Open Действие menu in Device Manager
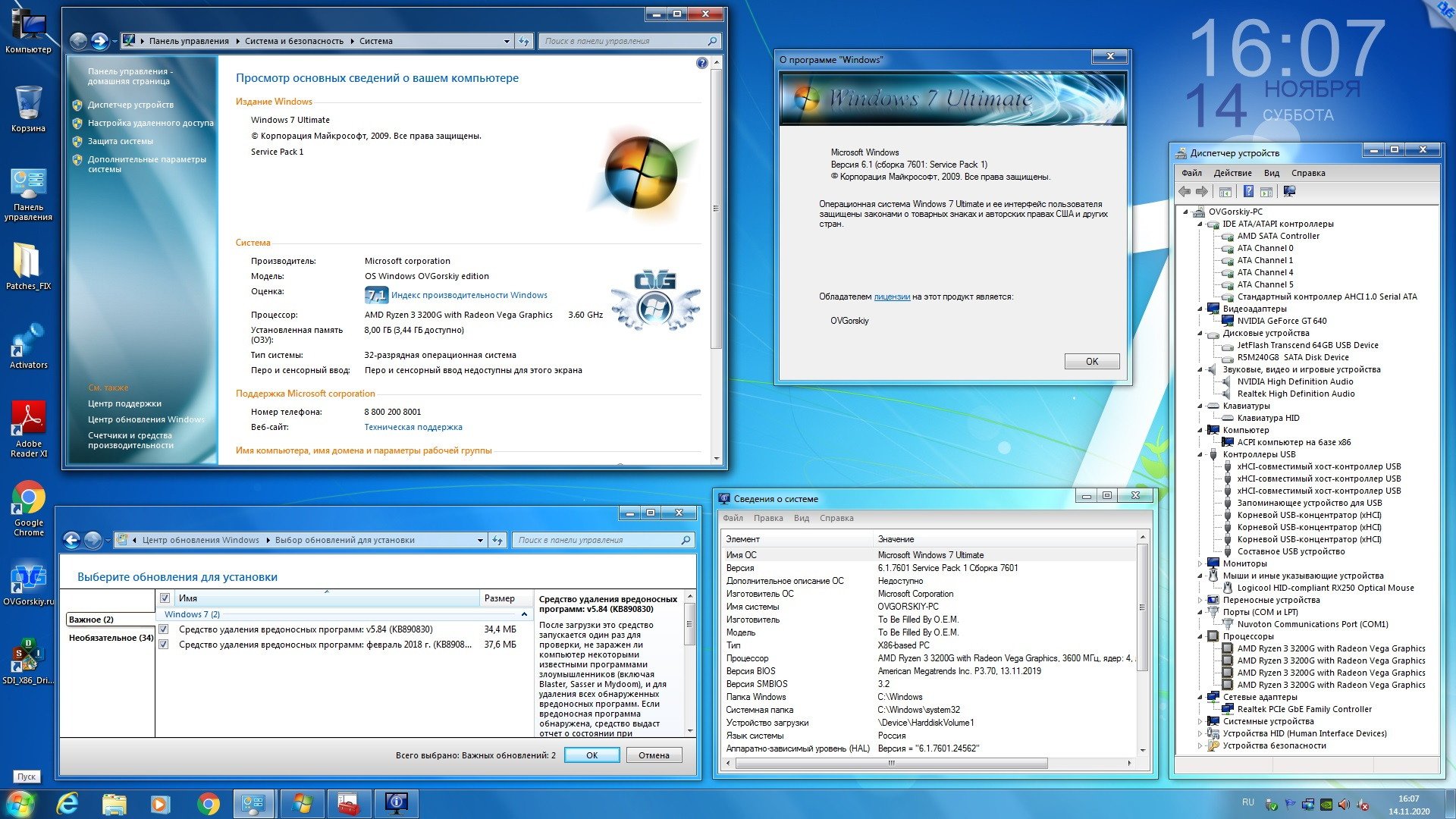The image size is (1456, 819). pyautogui.click(x=1232, y=173)
